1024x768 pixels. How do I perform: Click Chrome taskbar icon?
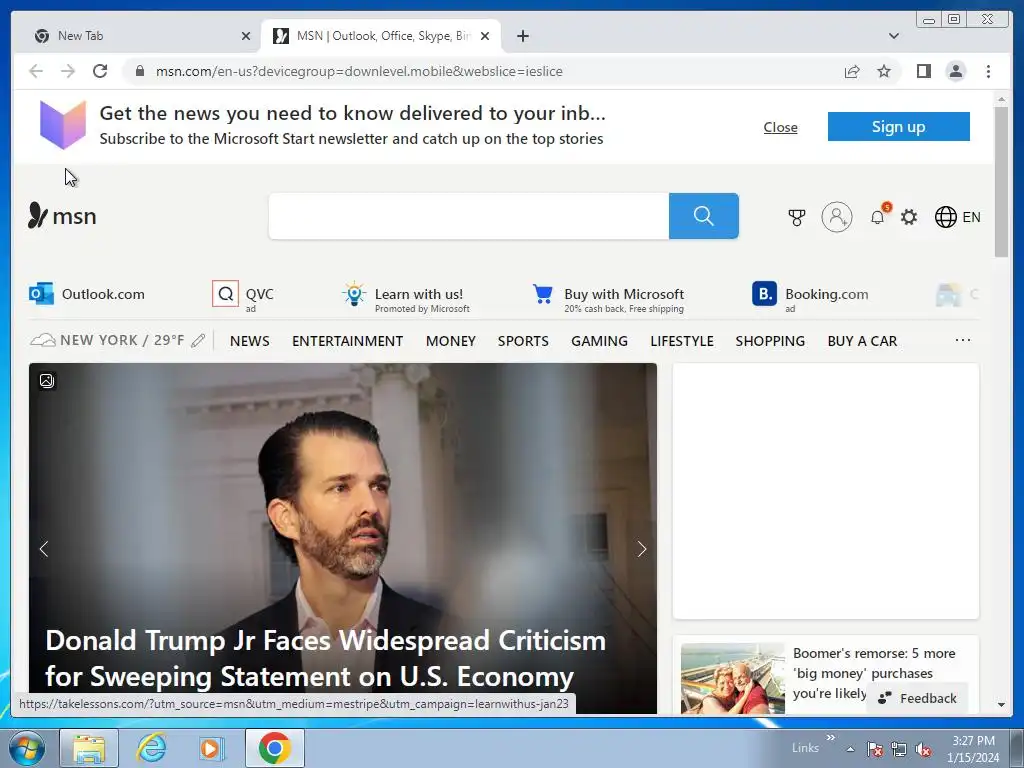[x=274, y=748]
